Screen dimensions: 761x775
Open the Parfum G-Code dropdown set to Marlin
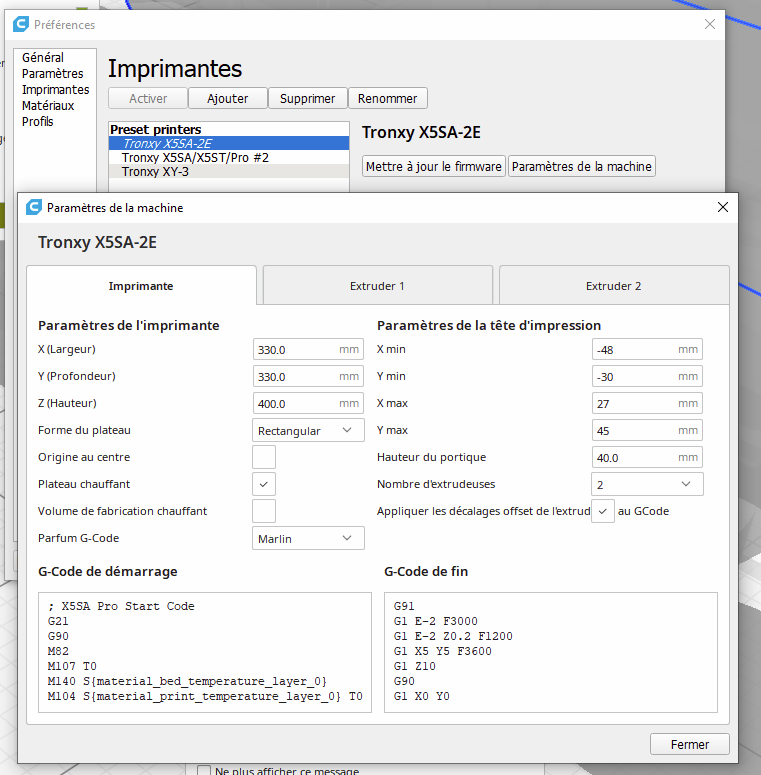click(308, 538)
